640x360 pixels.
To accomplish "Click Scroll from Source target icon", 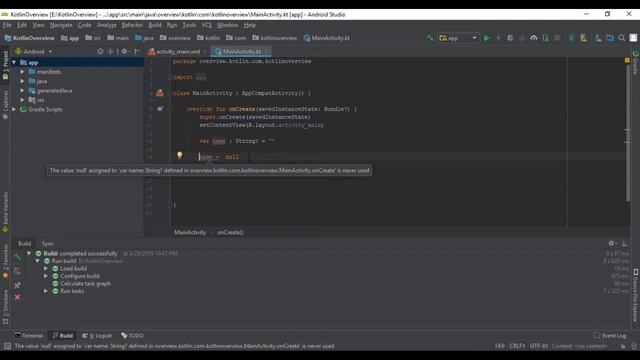I will [100, 51].
